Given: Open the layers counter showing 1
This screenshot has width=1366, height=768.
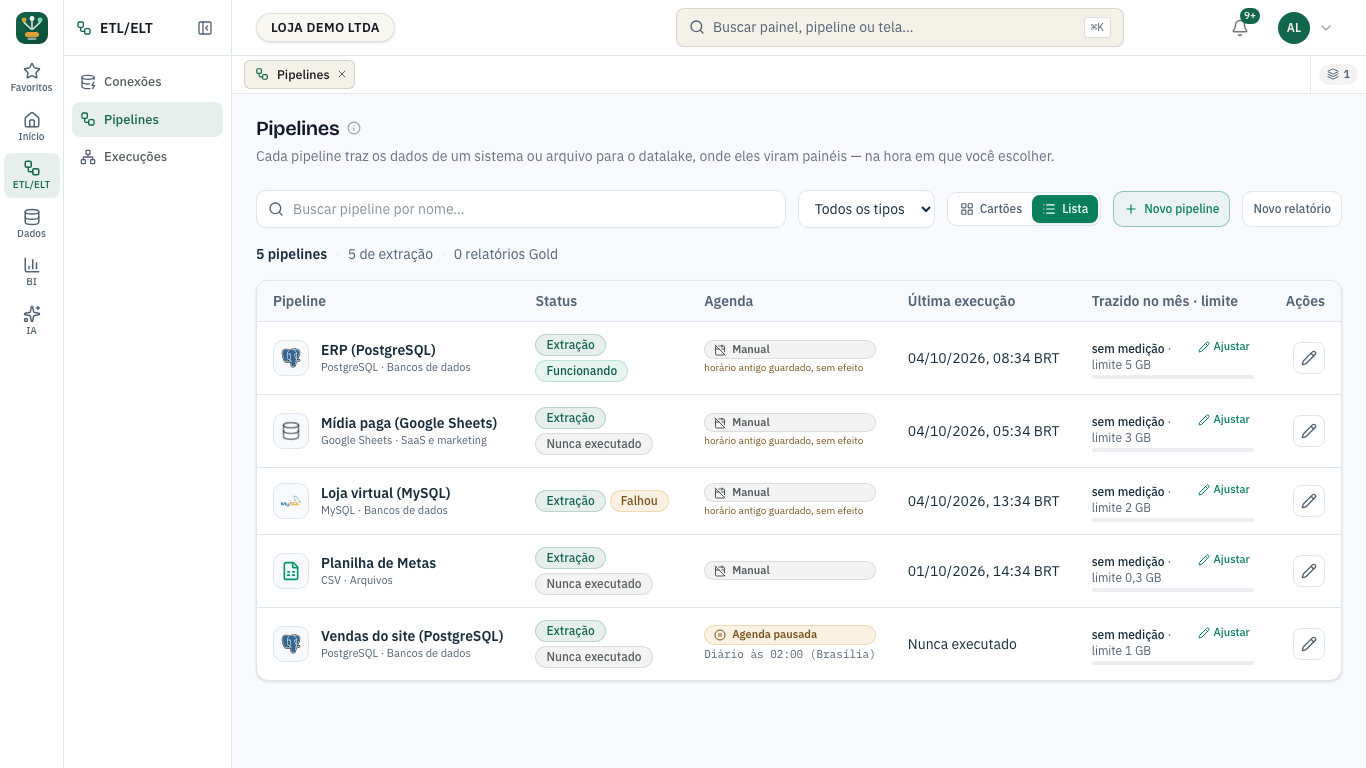Looking at the screenshot, I should (1338, 74).
